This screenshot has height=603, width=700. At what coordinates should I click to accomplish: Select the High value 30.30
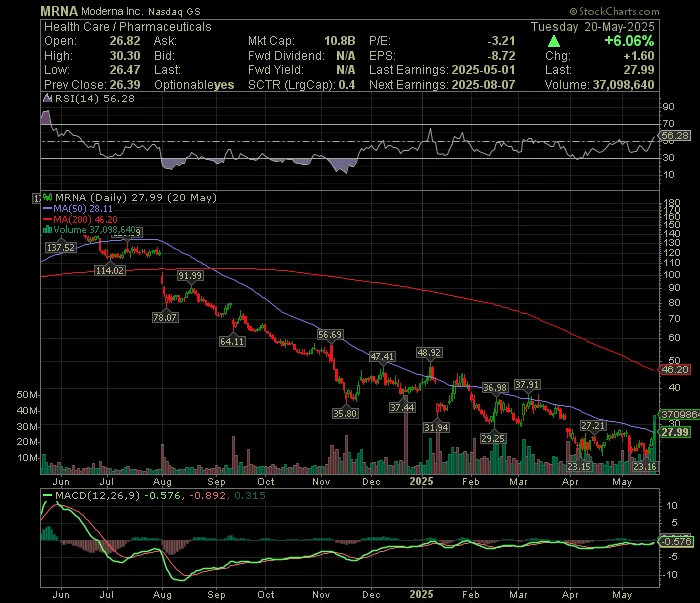[125, 56]
